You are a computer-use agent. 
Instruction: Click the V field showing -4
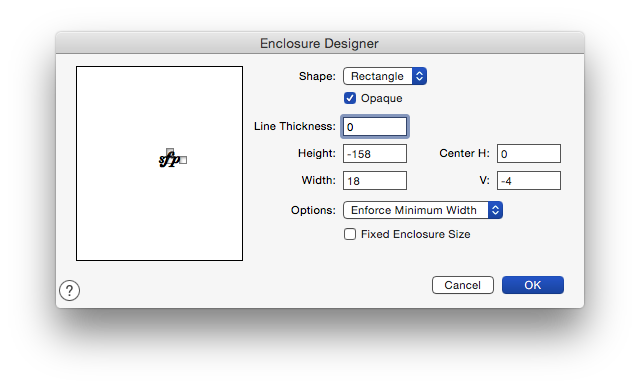click(x=529, y=180)
